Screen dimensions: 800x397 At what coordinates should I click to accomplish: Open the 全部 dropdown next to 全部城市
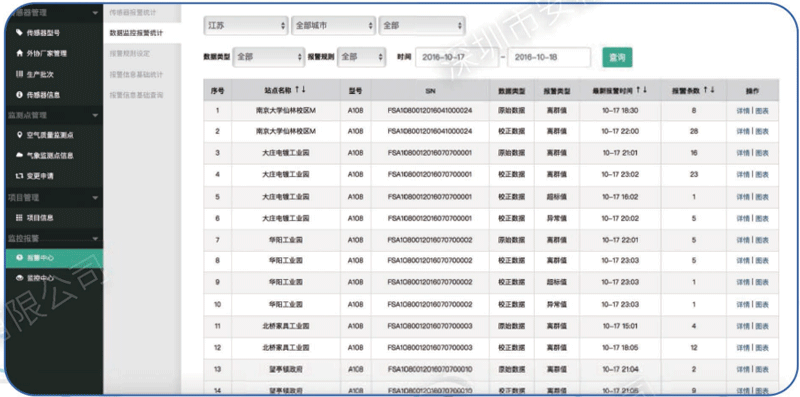pyautogui.click(x=421, y=26)
